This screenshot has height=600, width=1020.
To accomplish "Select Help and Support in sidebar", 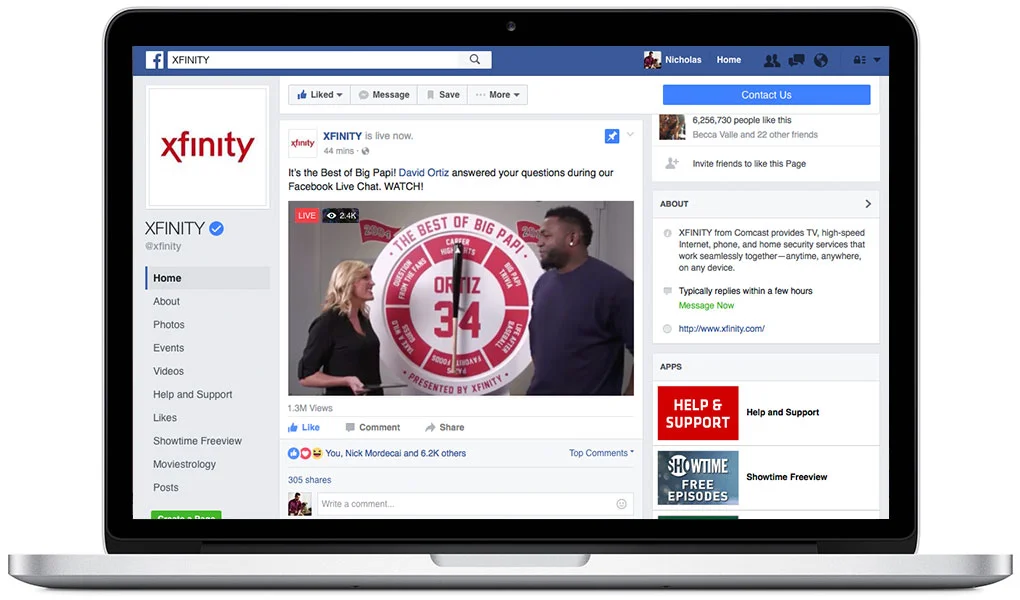I will pyautogui.click(x=193, y=394).
